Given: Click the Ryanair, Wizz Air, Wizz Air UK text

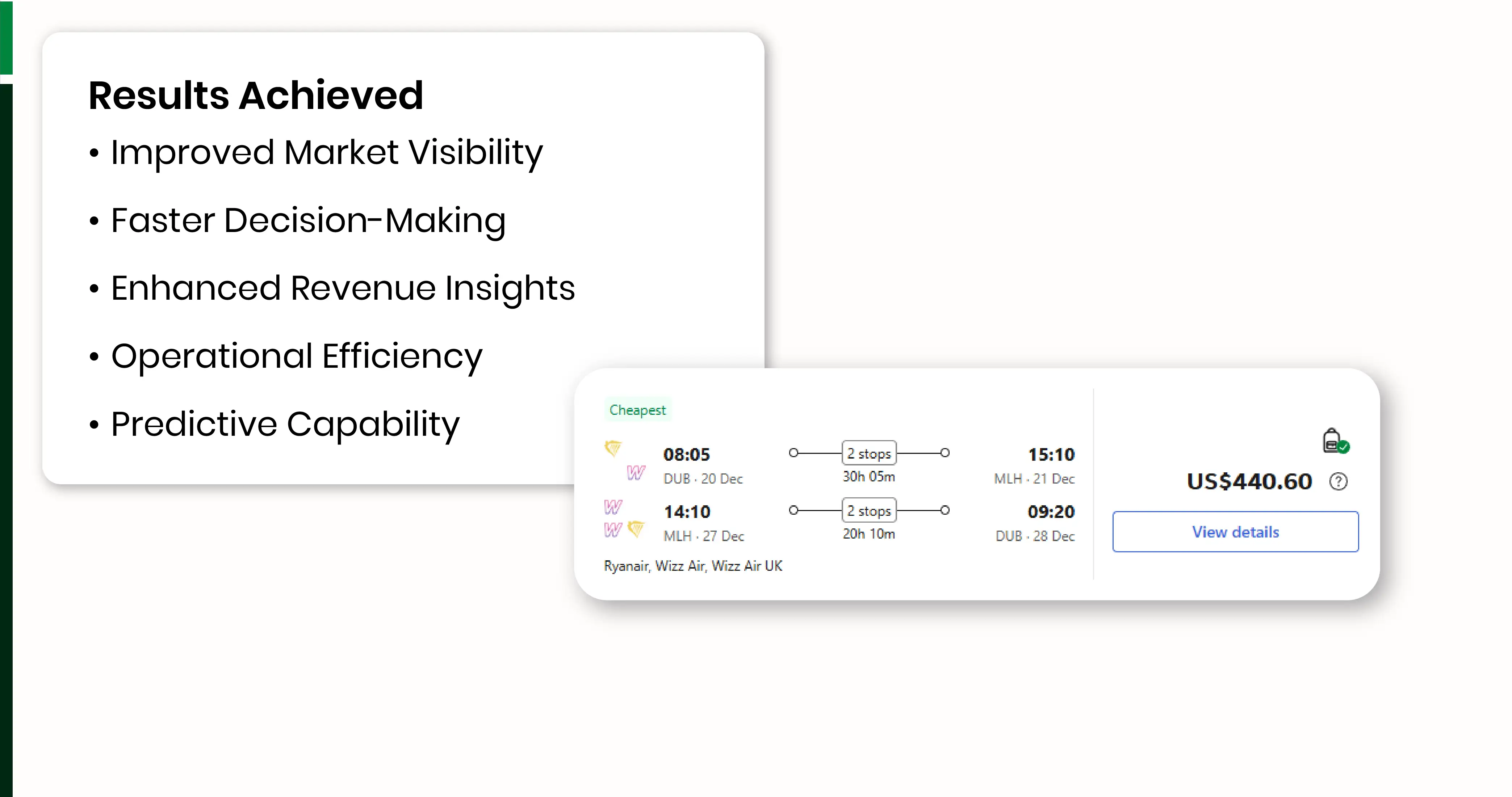Looking at the screenshot, I should (692, 566).
